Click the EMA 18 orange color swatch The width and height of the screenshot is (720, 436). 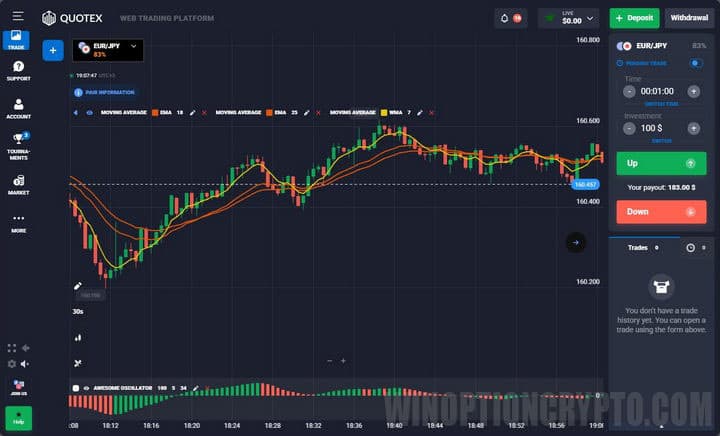click(x=155, y=112)
